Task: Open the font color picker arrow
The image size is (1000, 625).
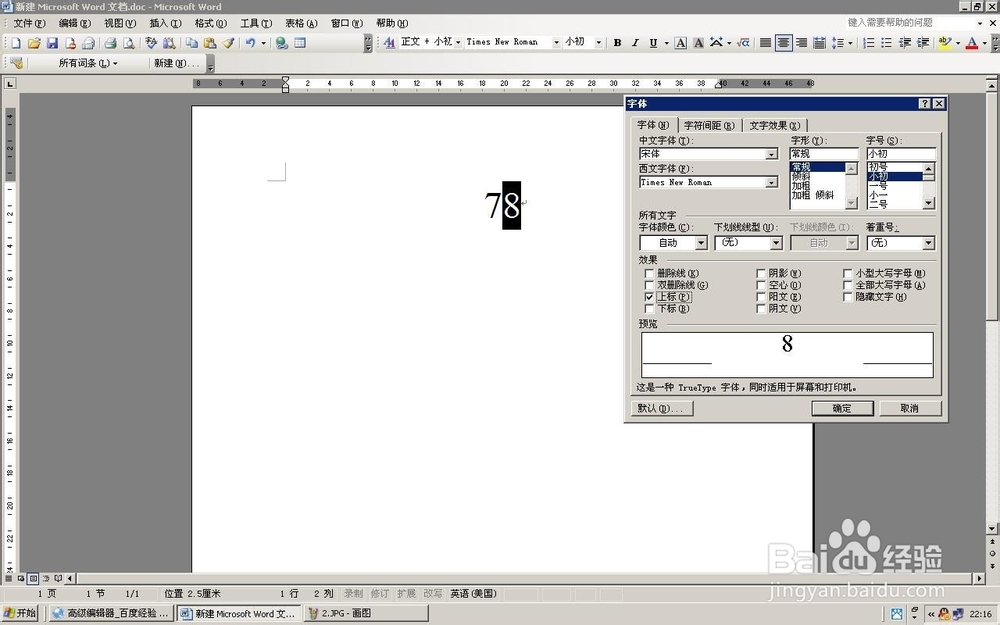Action: [x=984, y=42]
